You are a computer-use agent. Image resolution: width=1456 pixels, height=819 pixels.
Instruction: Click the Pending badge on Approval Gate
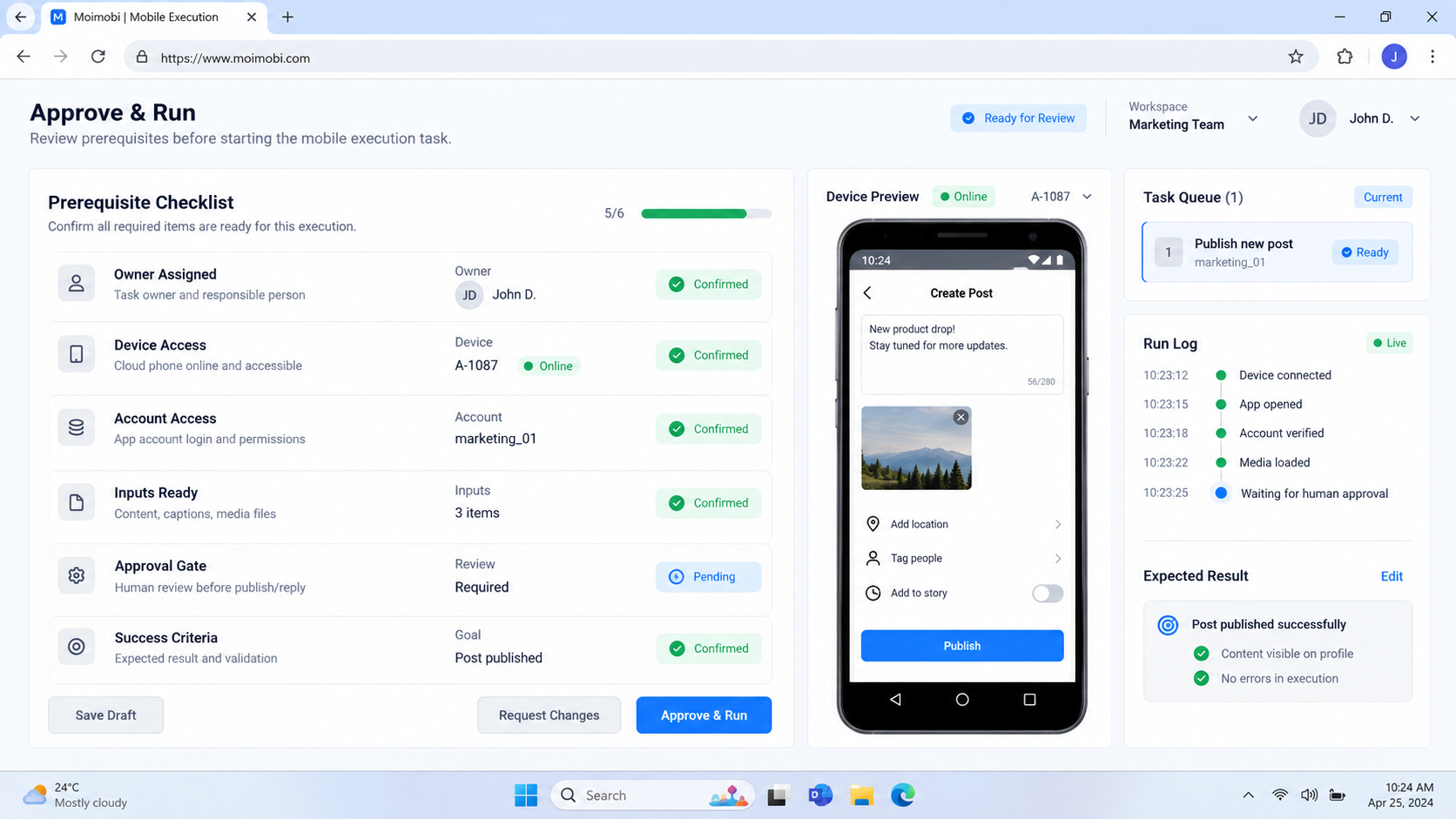click(x=708, y=576)
